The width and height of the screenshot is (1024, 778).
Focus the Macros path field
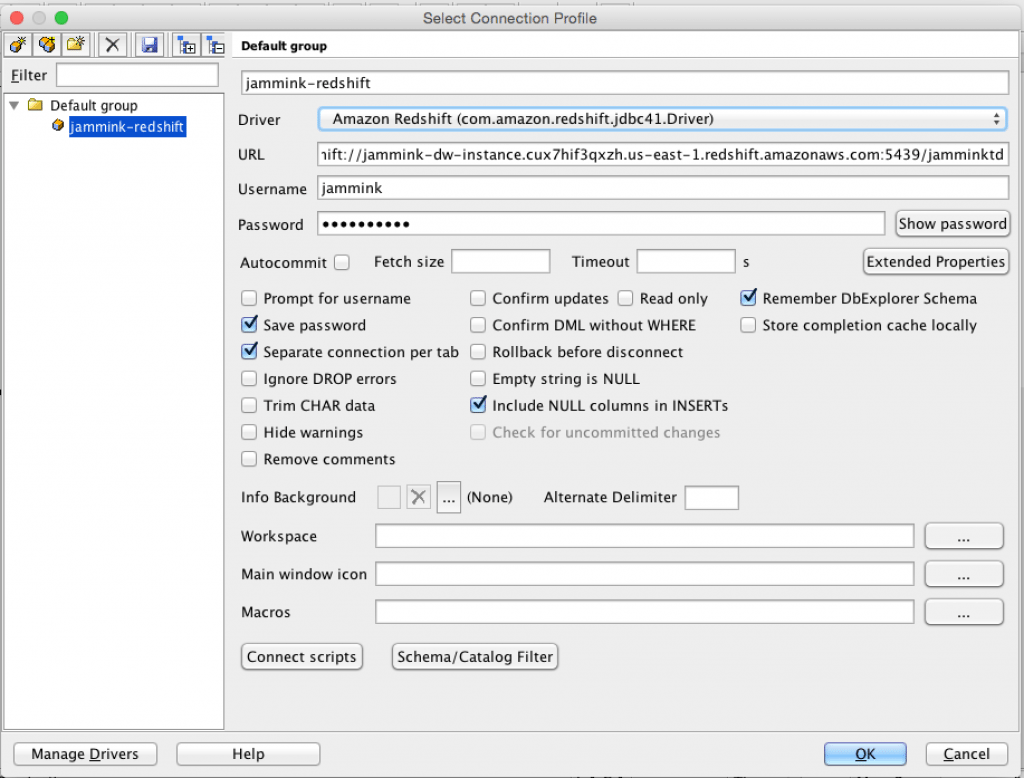pyautogui.click(x=645, y=612)
